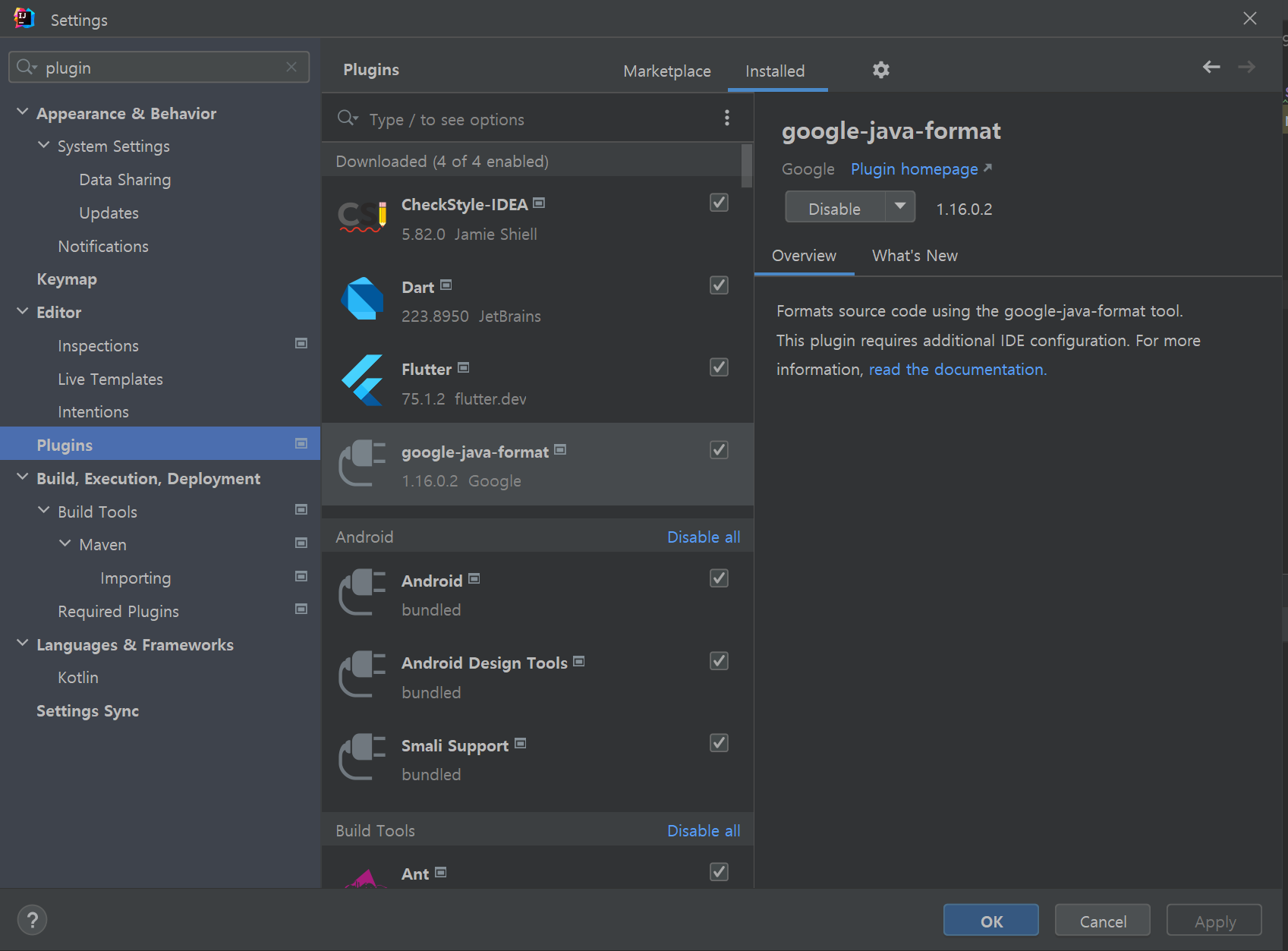Clear the settings search field text

tap(291, 67)
